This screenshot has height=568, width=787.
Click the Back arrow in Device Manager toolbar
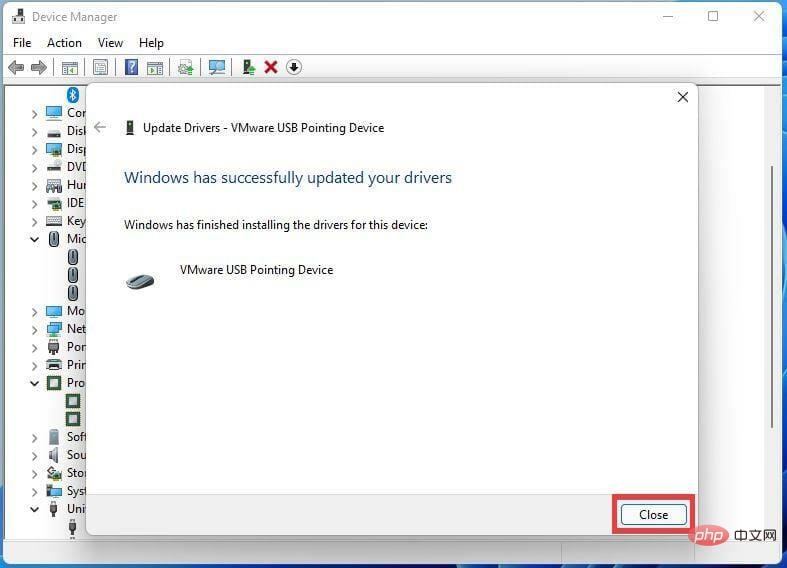click(17, 67)
